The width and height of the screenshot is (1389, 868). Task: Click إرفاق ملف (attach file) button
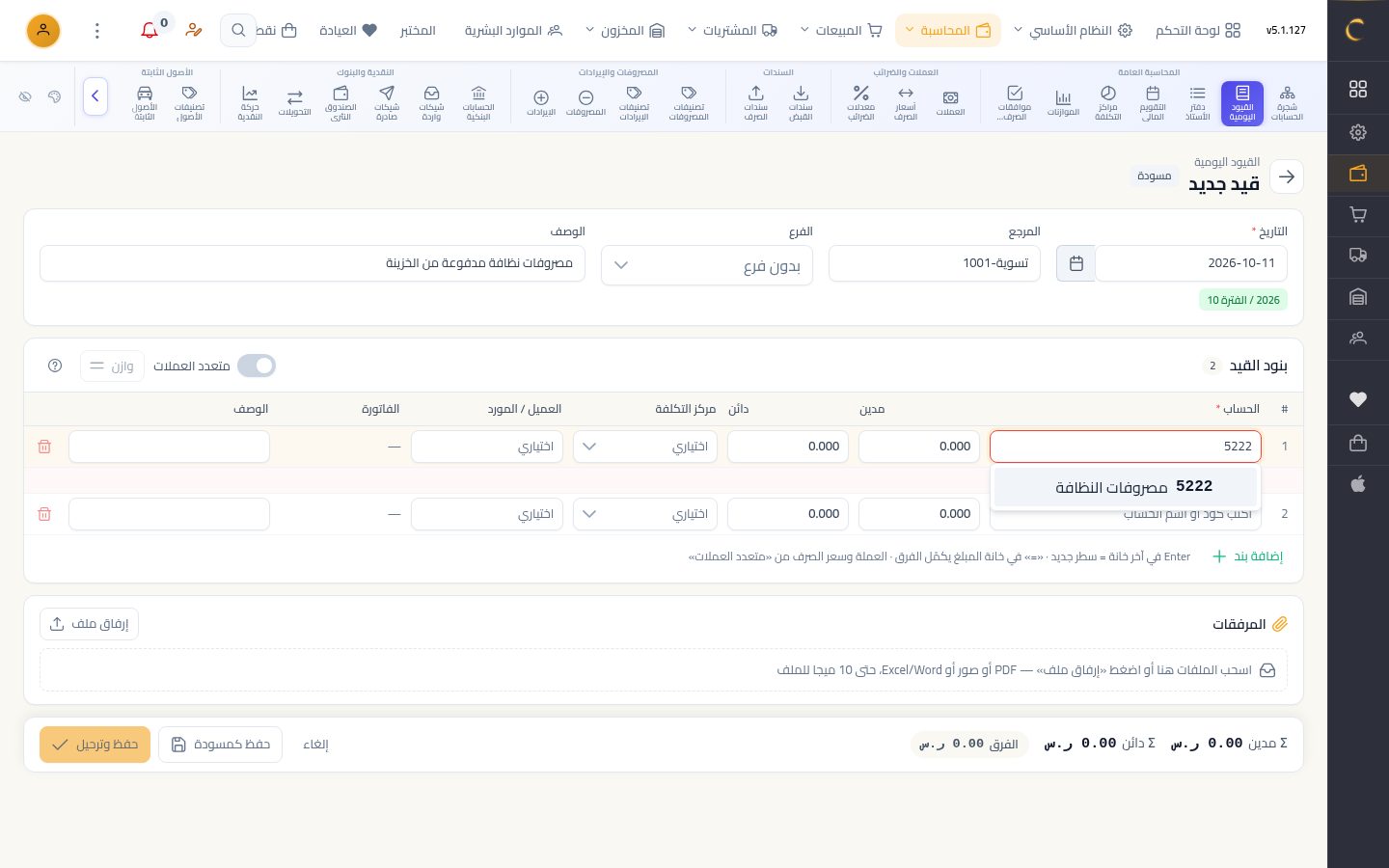[90, 624]
